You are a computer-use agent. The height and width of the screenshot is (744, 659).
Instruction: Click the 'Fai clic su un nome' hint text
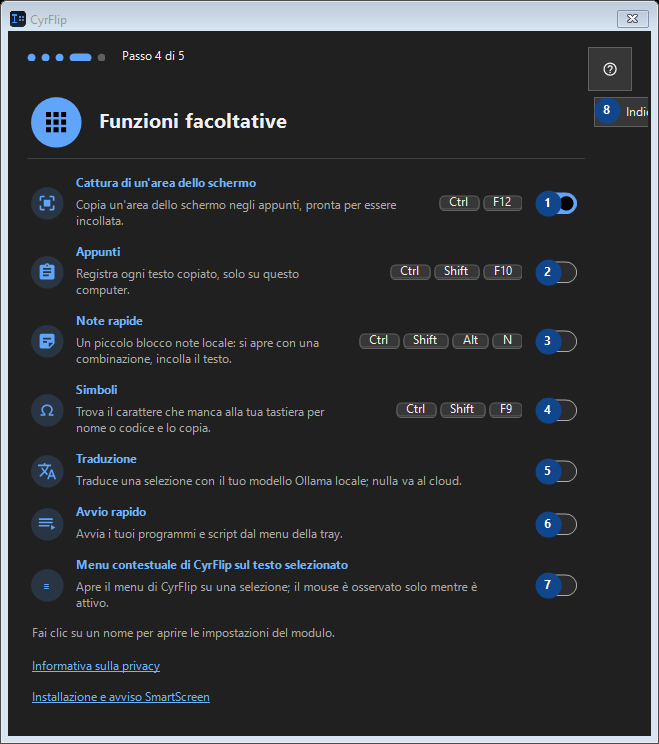tap(183, 633)
